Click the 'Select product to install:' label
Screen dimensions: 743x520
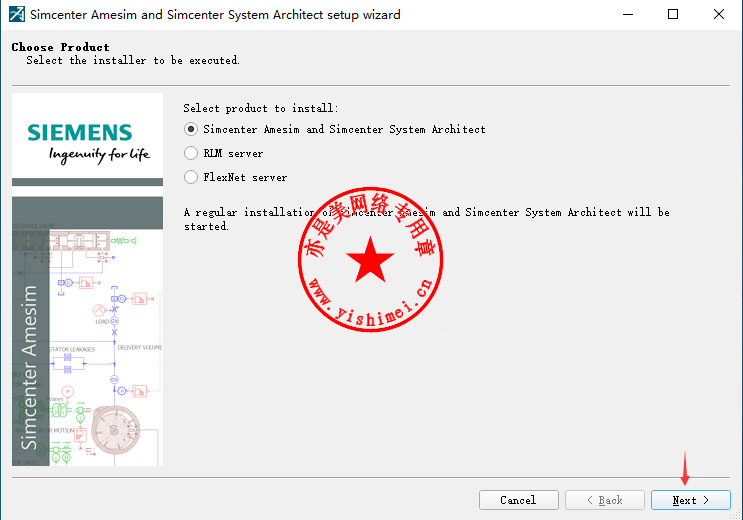tap(261, 108)
